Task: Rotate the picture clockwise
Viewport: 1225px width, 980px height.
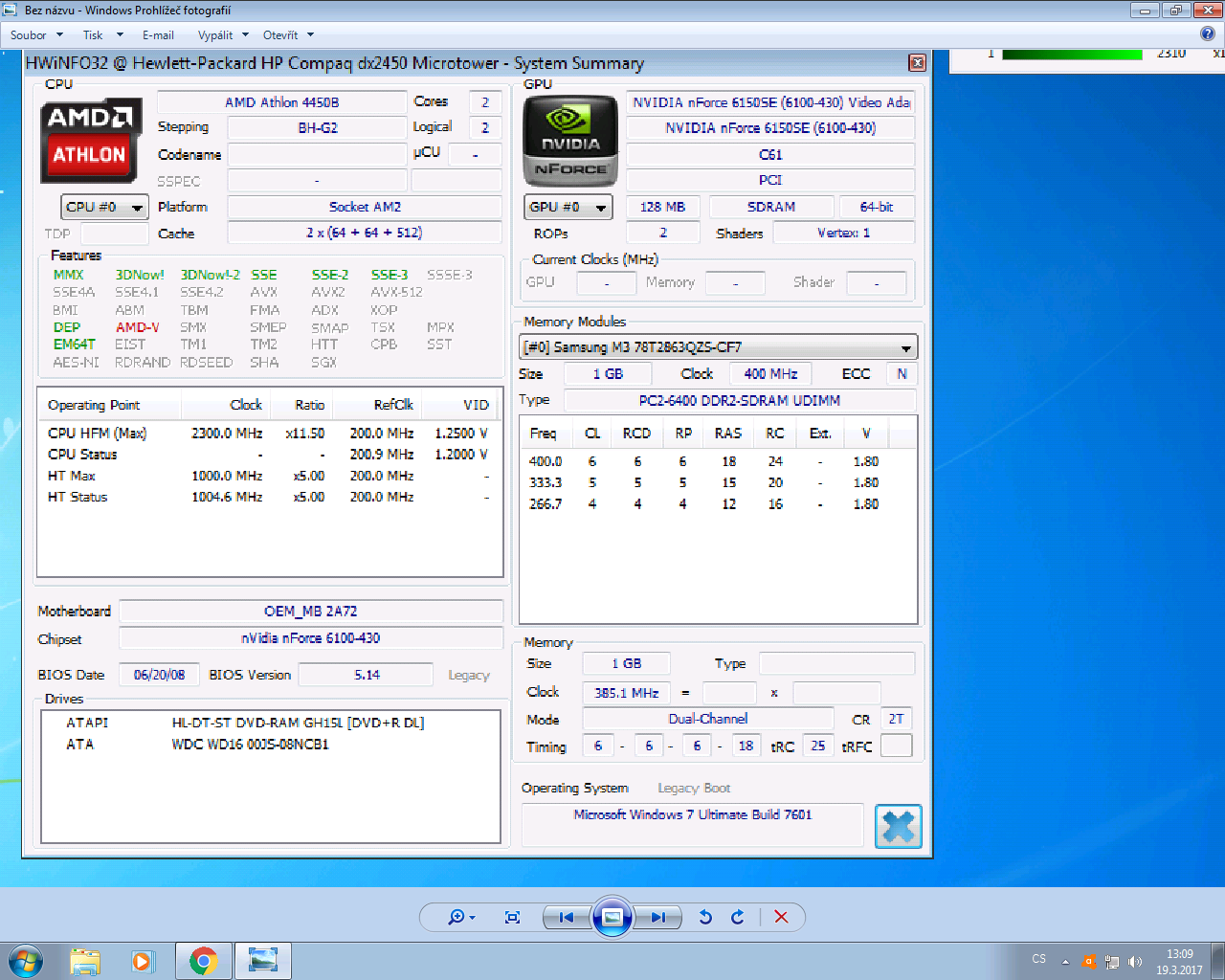Action: [x=738, y=917]
